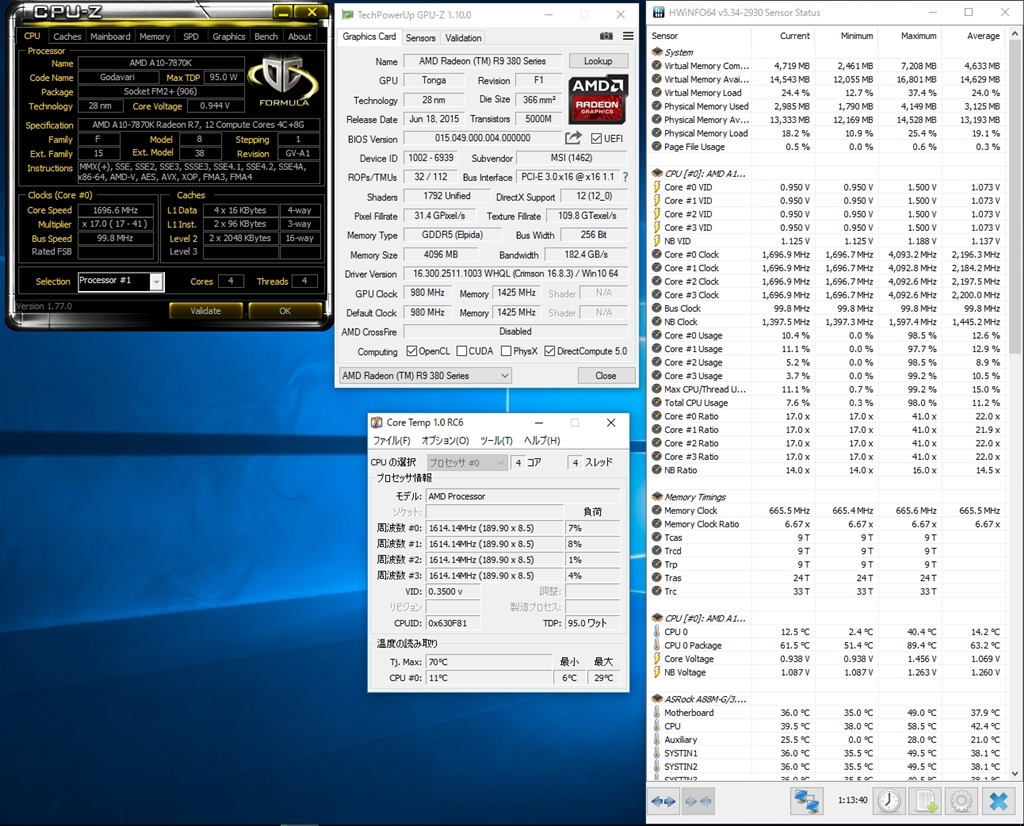
Task: Open HWiNFO sensor settings gear icon
Action: [961, 800]
